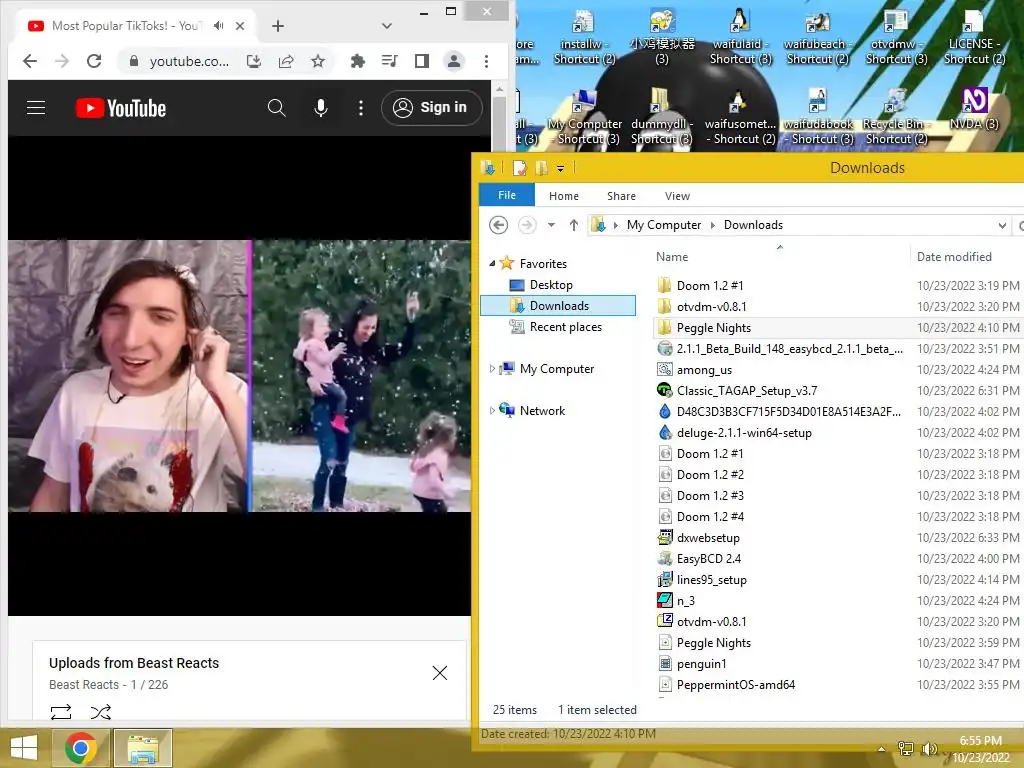Image resolution: width=1024 pixels, height=768 pixels.
Task: Expand Network tree node
Action: pos(492,411)
